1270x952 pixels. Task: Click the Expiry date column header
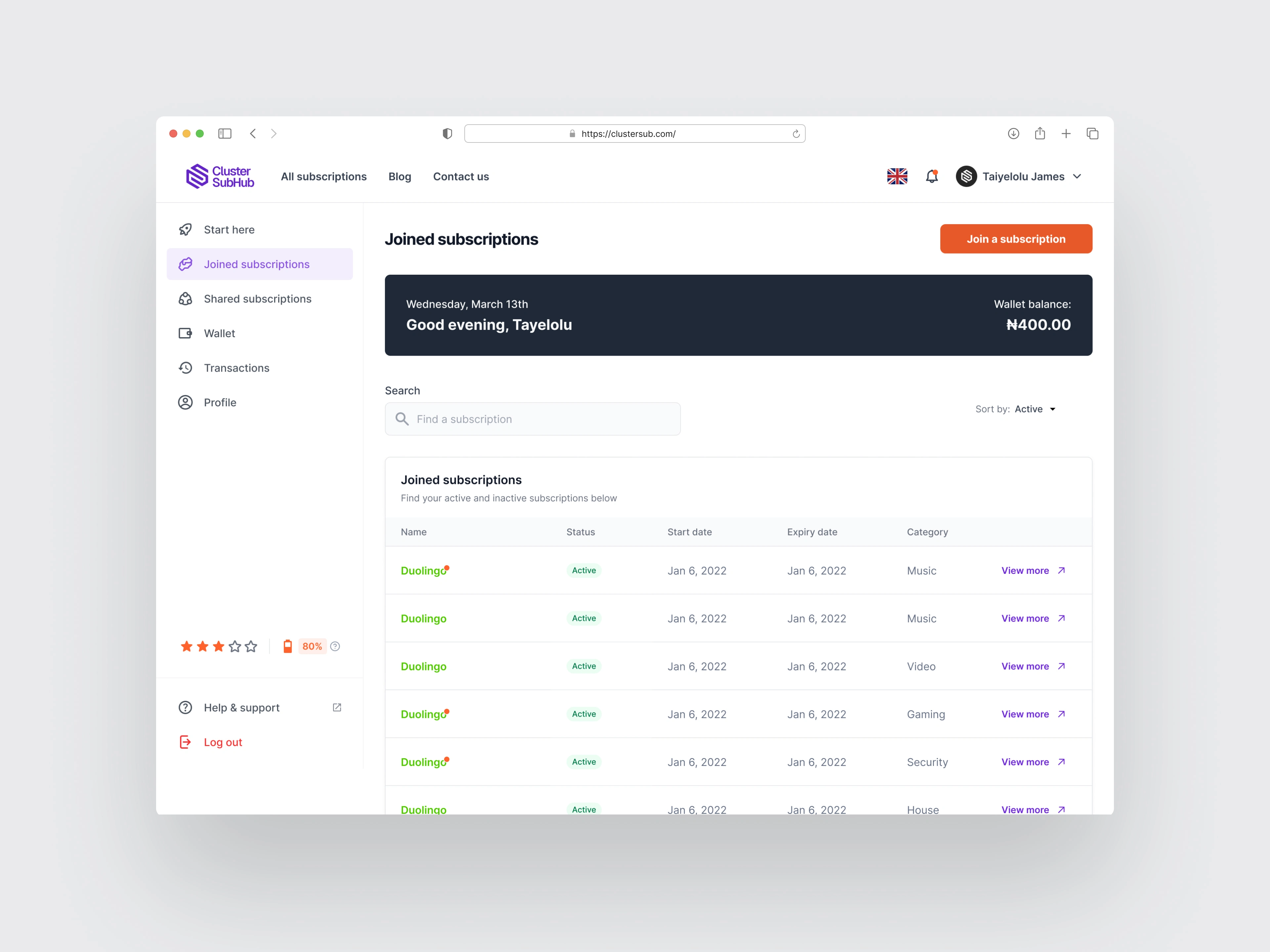[x=812, y=532]
